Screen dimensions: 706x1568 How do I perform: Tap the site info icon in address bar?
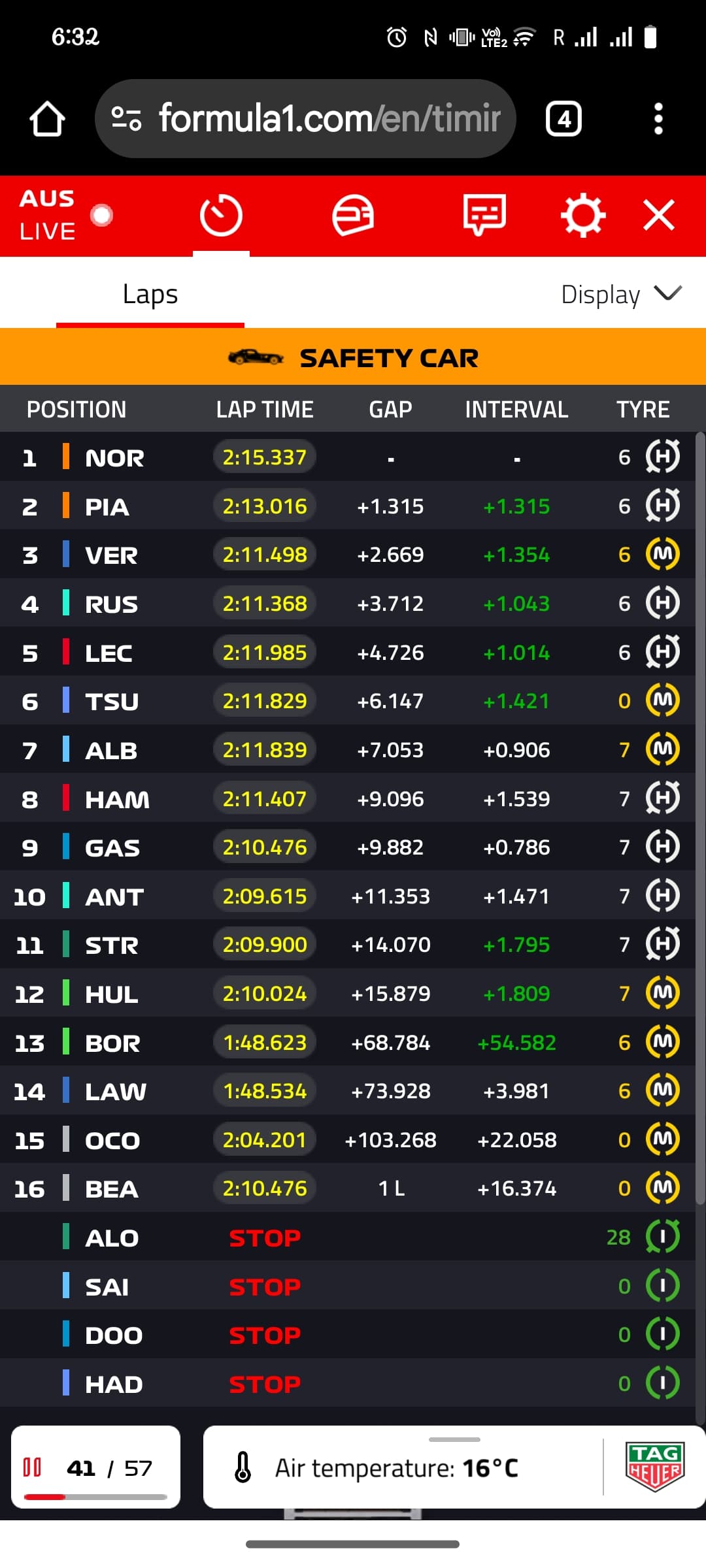(126, 119)
